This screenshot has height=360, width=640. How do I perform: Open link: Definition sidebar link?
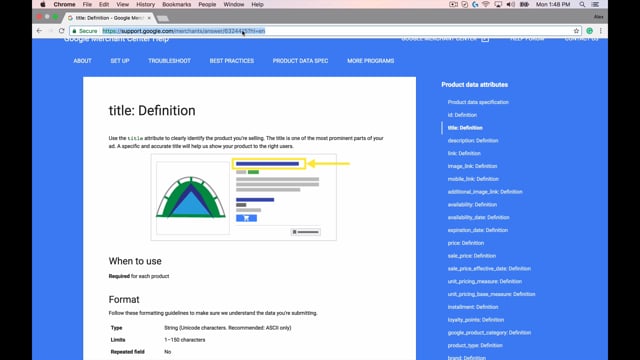[464, 153]
